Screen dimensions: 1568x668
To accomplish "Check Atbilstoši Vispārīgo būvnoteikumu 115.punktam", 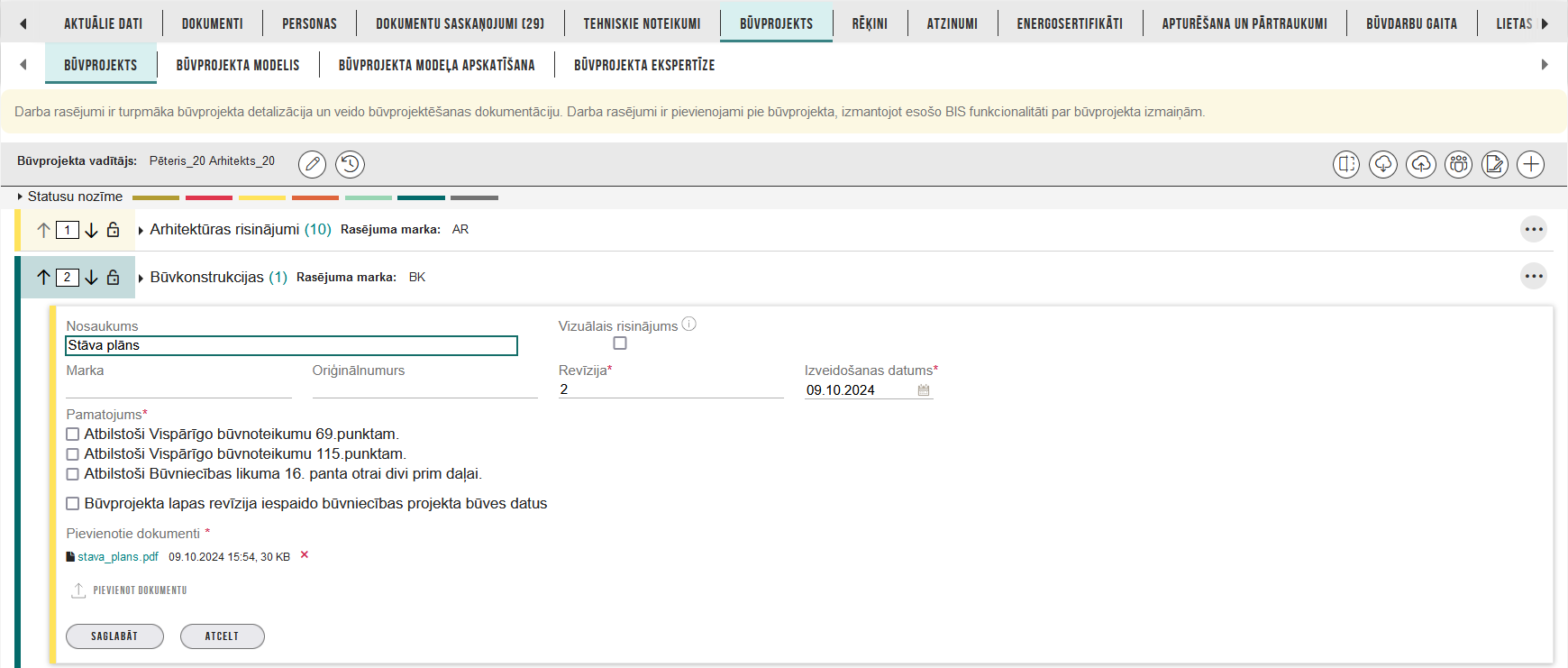I will [x=73, y=454].
